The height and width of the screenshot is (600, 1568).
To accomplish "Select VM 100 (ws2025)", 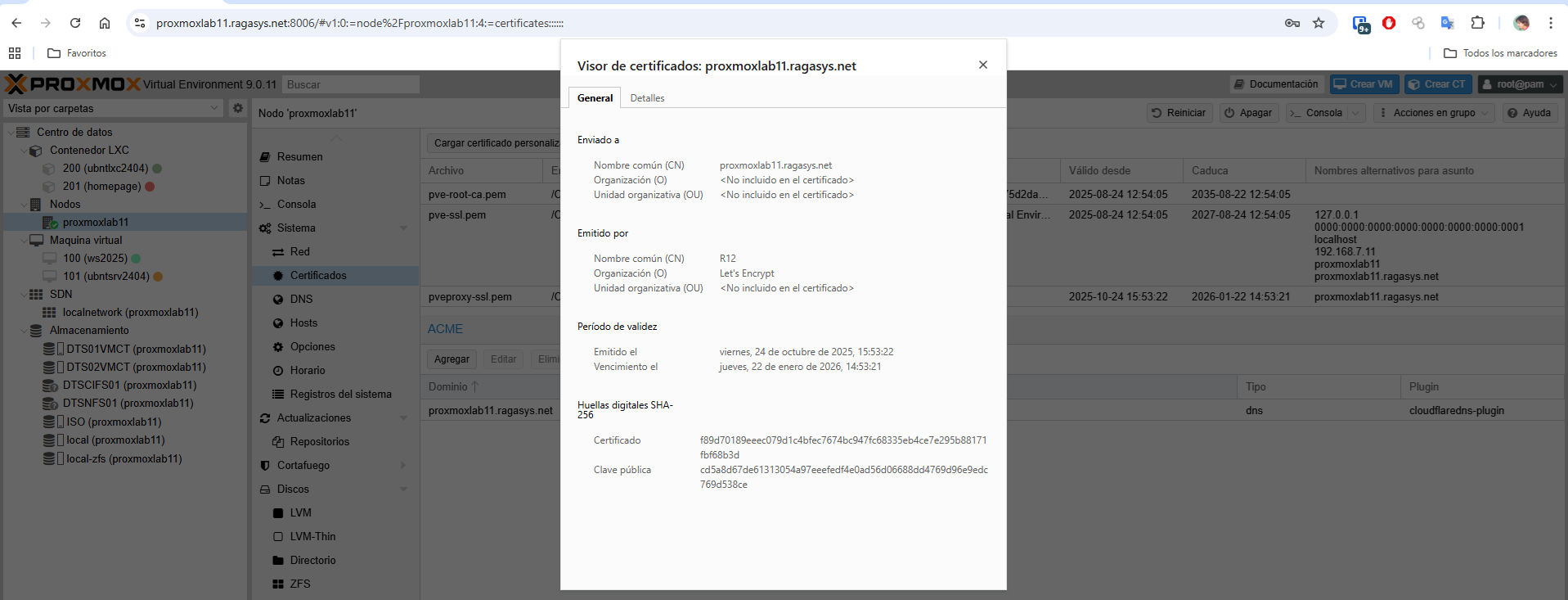I will pos(95,258).
